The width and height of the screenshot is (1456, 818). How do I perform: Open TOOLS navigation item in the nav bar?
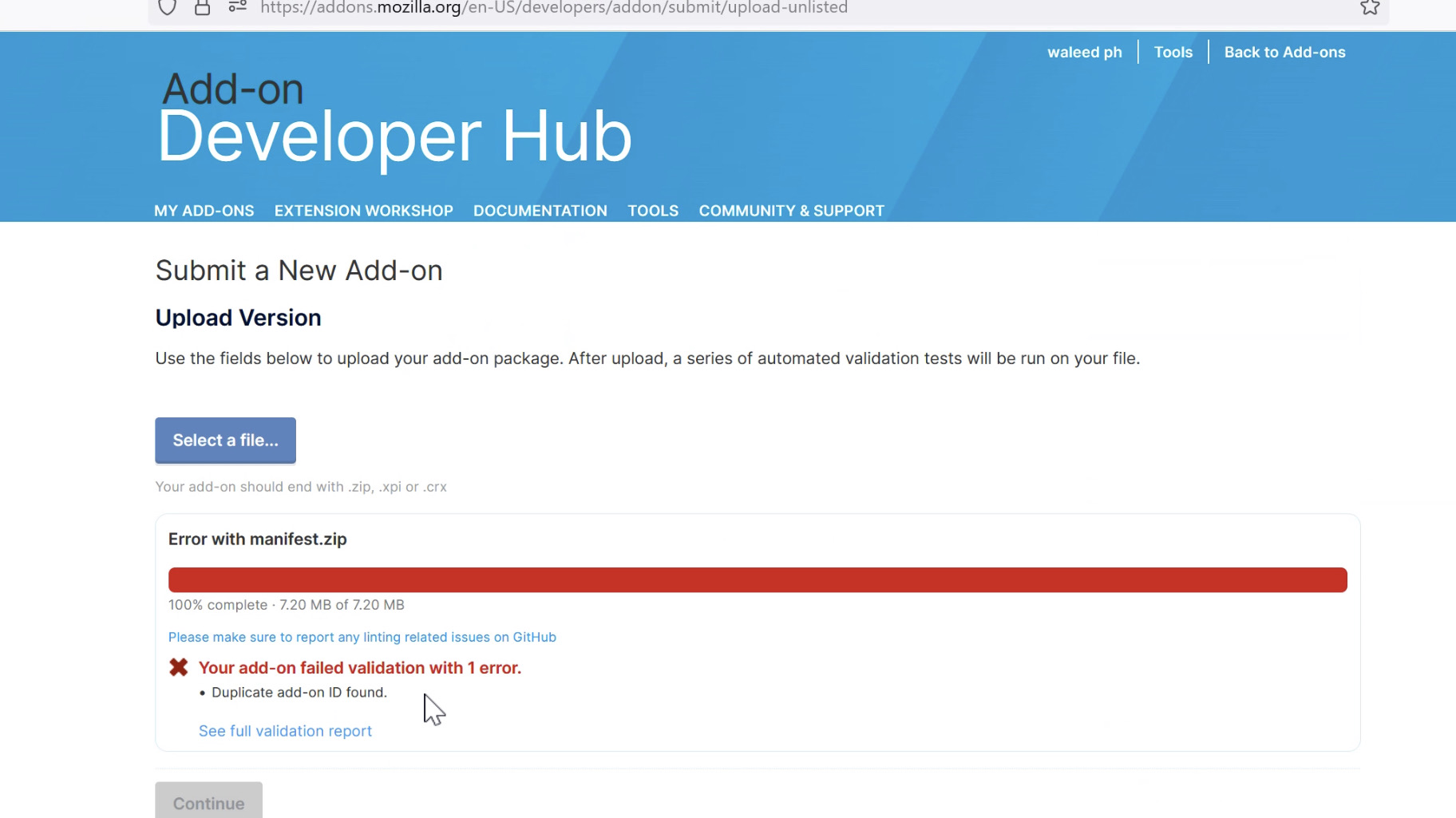(653, 211)
